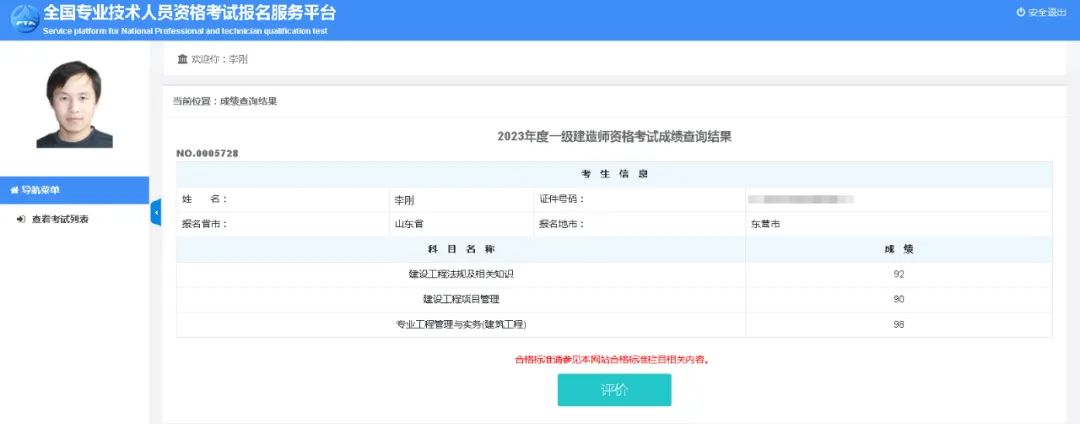This screenshot has width=1080, height=424.
Task: Click the score 98 cell
Action: pos(898,325)
